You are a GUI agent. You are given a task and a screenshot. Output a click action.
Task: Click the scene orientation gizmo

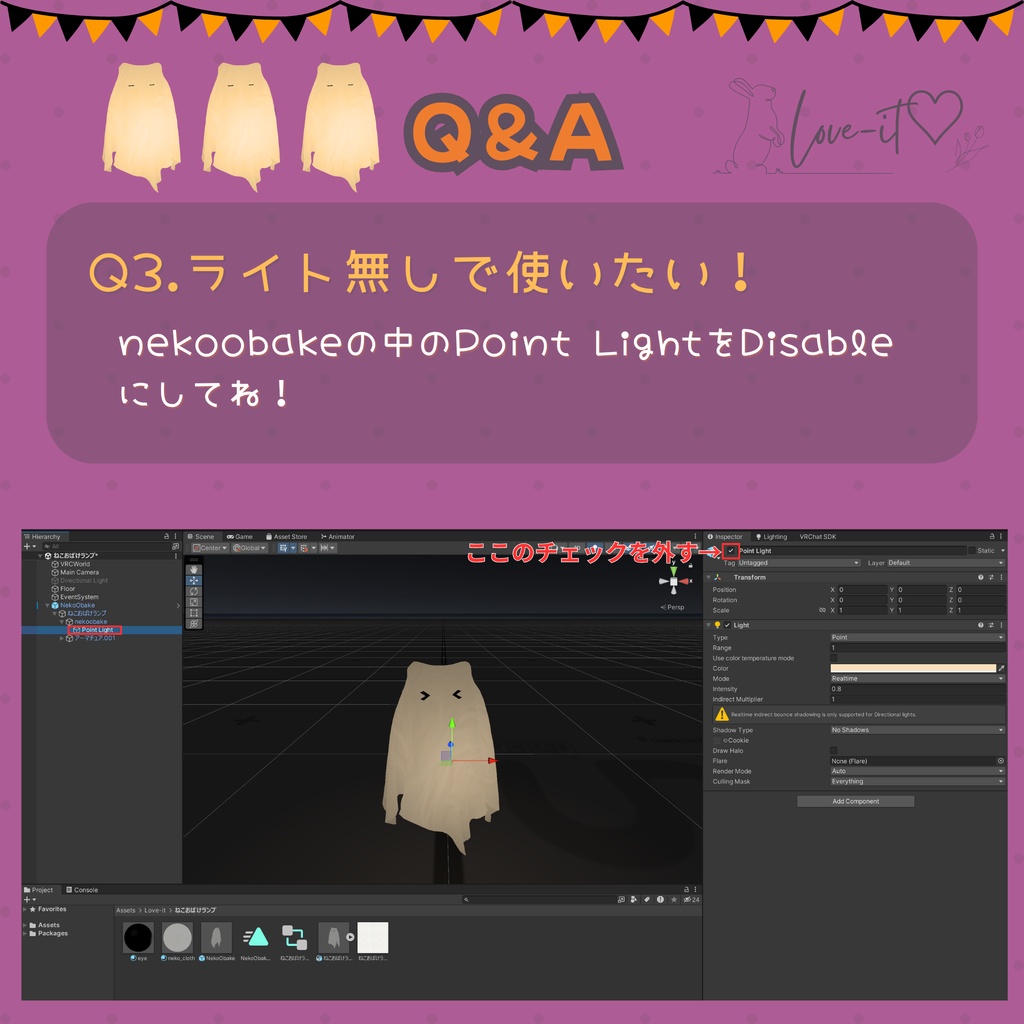point(673,581)
